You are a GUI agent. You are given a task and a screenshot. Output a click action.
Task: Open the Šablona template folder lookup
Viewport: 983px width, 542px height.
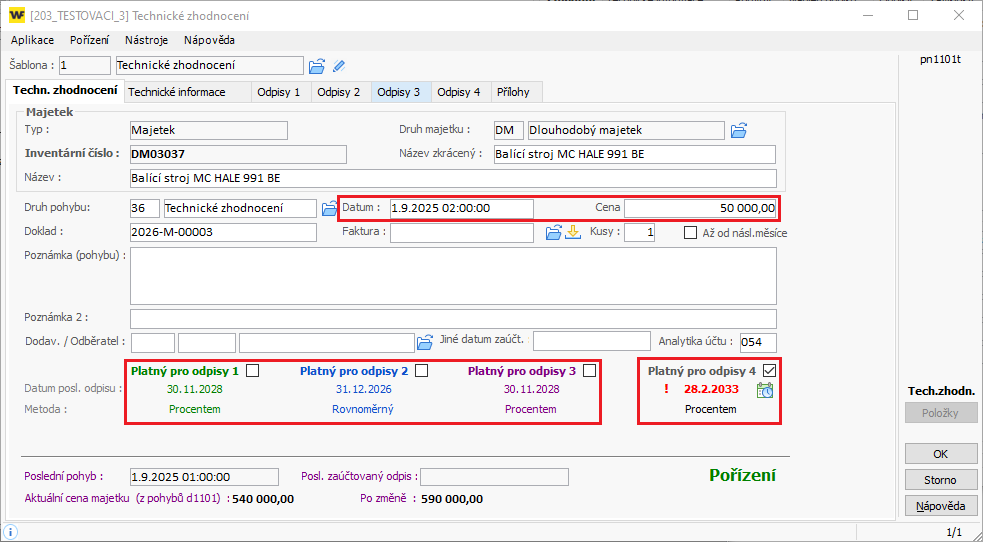point(317,66)
